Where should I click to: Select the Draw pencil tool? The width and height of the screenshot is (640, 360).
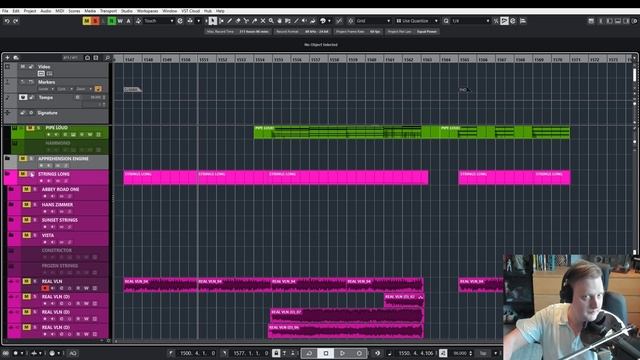pos(229,21)
